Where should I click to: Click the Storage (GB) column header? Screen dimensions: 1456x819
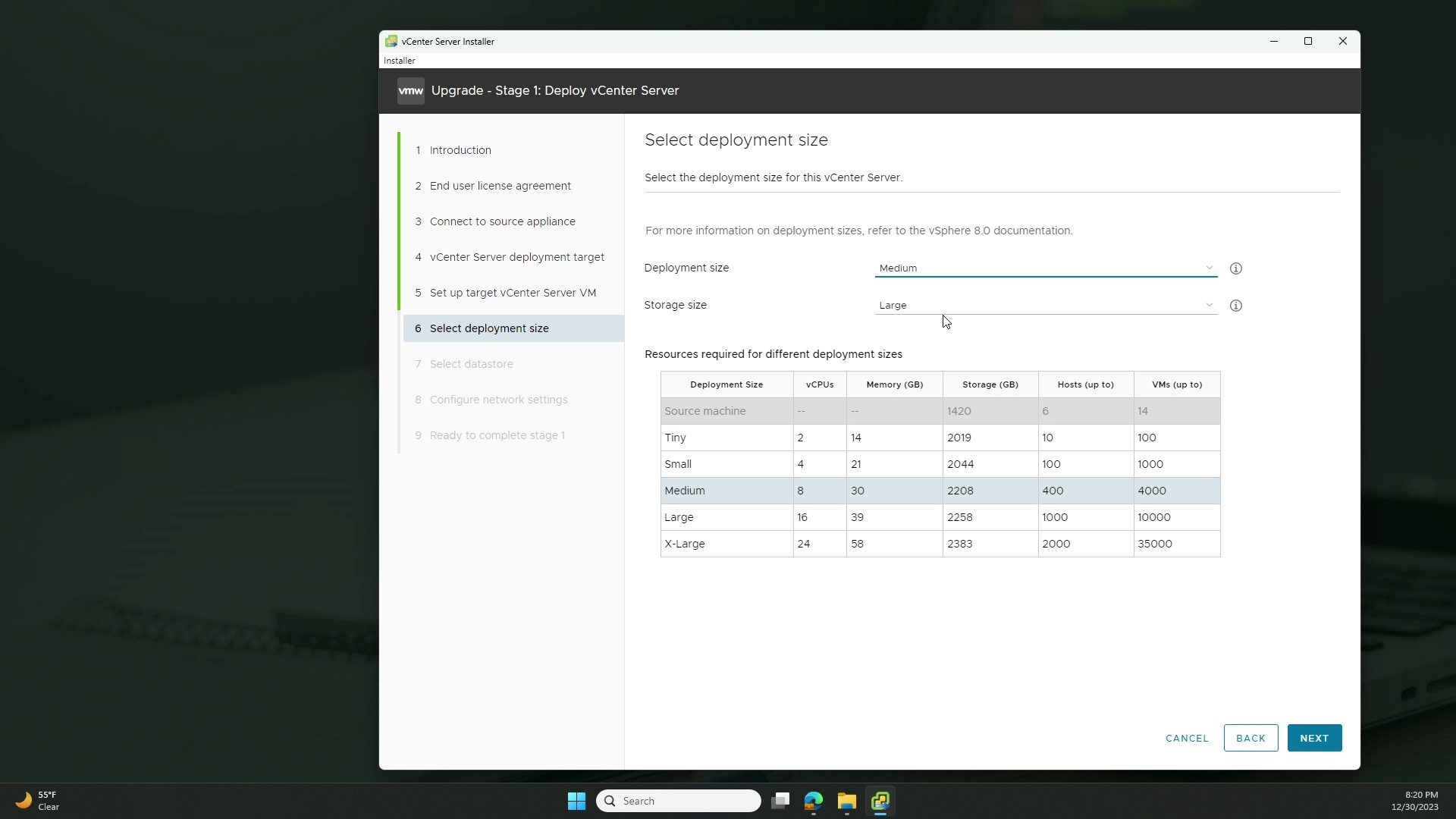click(990, 384)
